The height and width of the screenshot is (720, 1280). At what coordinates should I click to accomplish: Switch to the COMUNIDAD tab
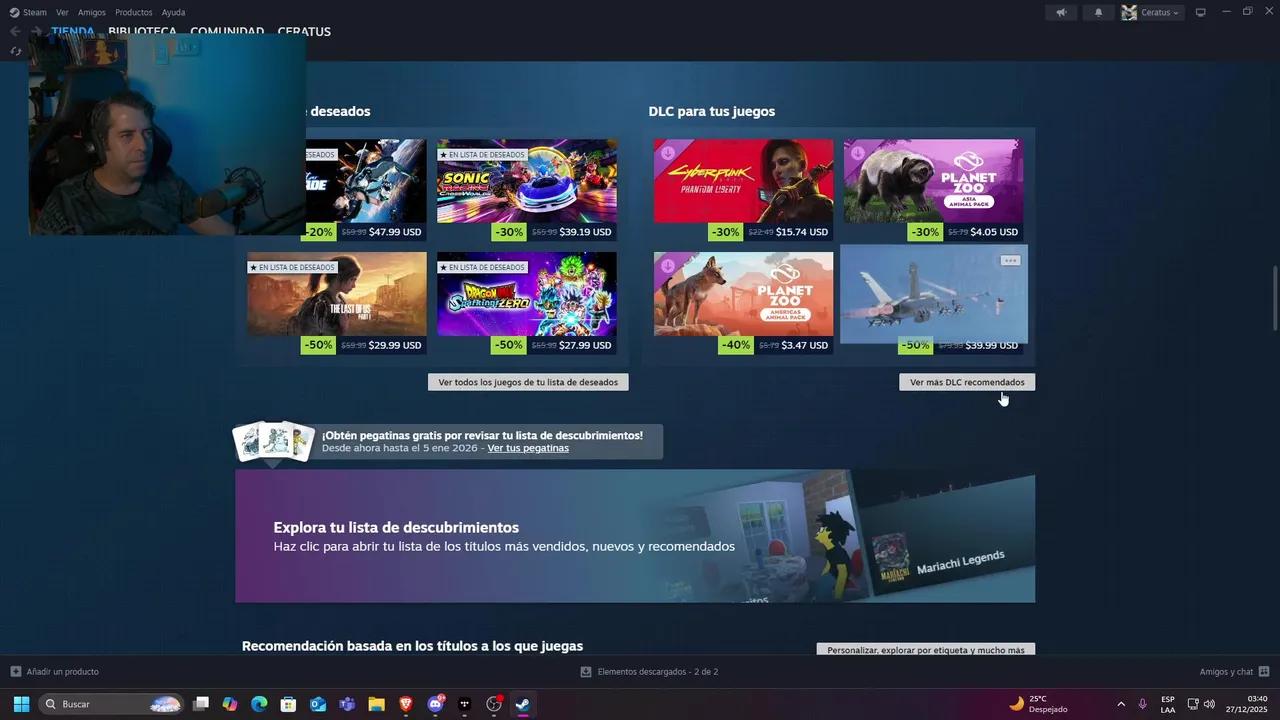pyautogui.click(x=227, y=32)
